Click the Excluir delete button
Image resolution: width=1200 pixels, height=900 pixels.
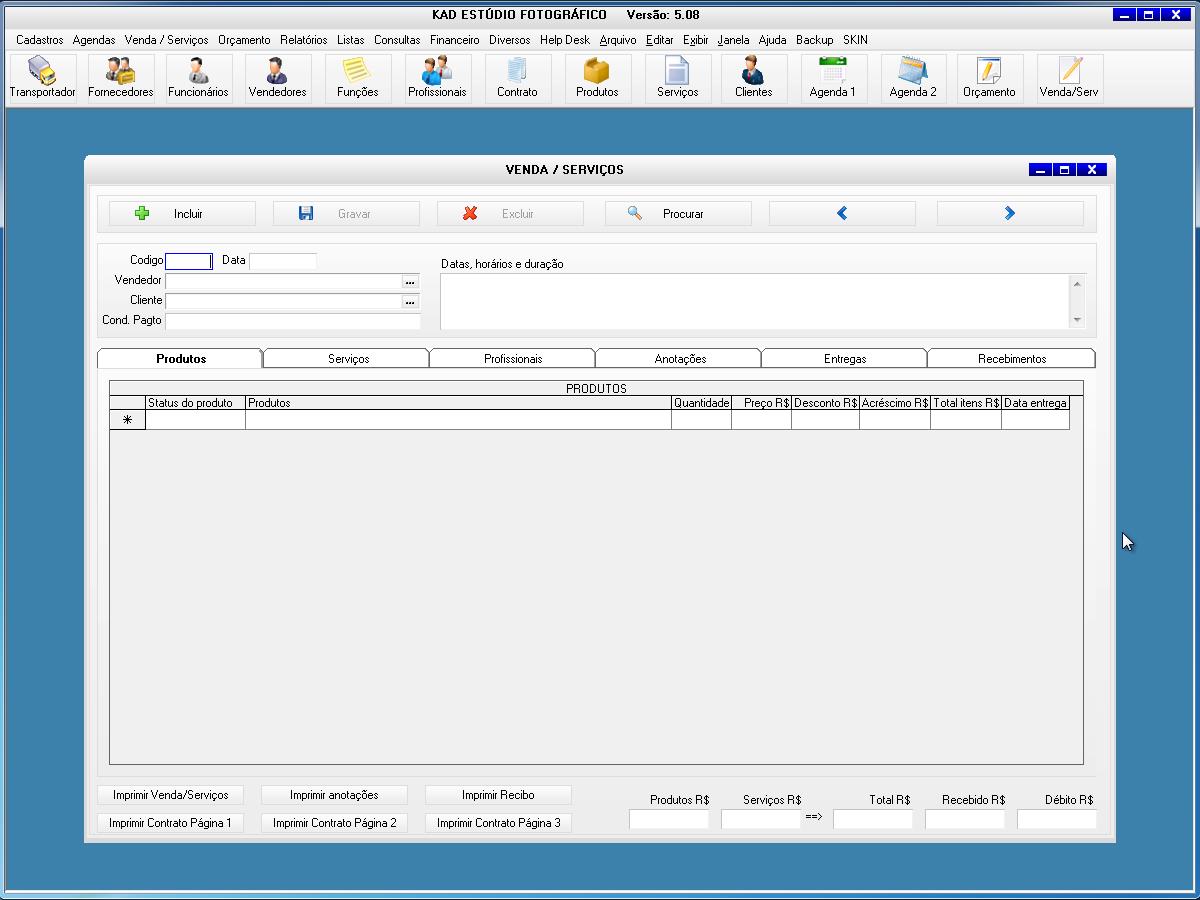[x=510, y=214]
